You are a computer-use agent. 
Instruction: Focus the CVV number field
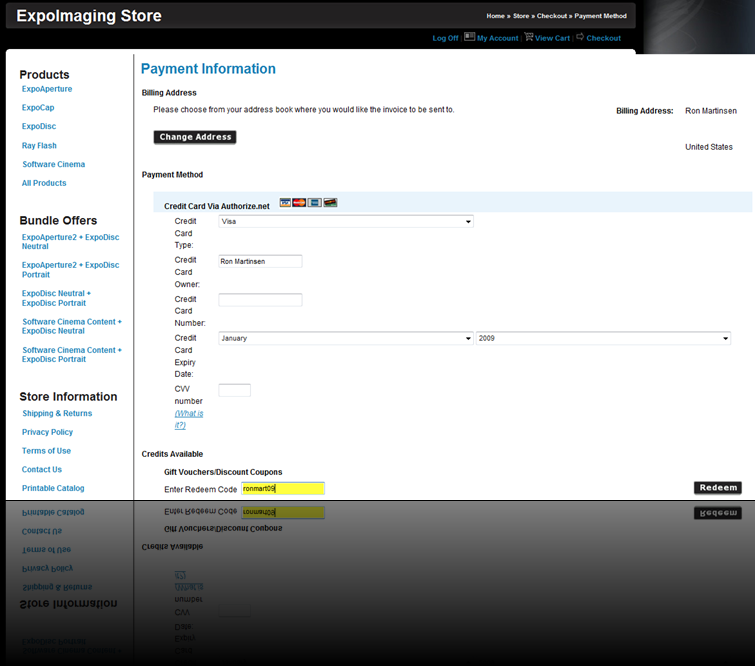click(x=234, y=390)
